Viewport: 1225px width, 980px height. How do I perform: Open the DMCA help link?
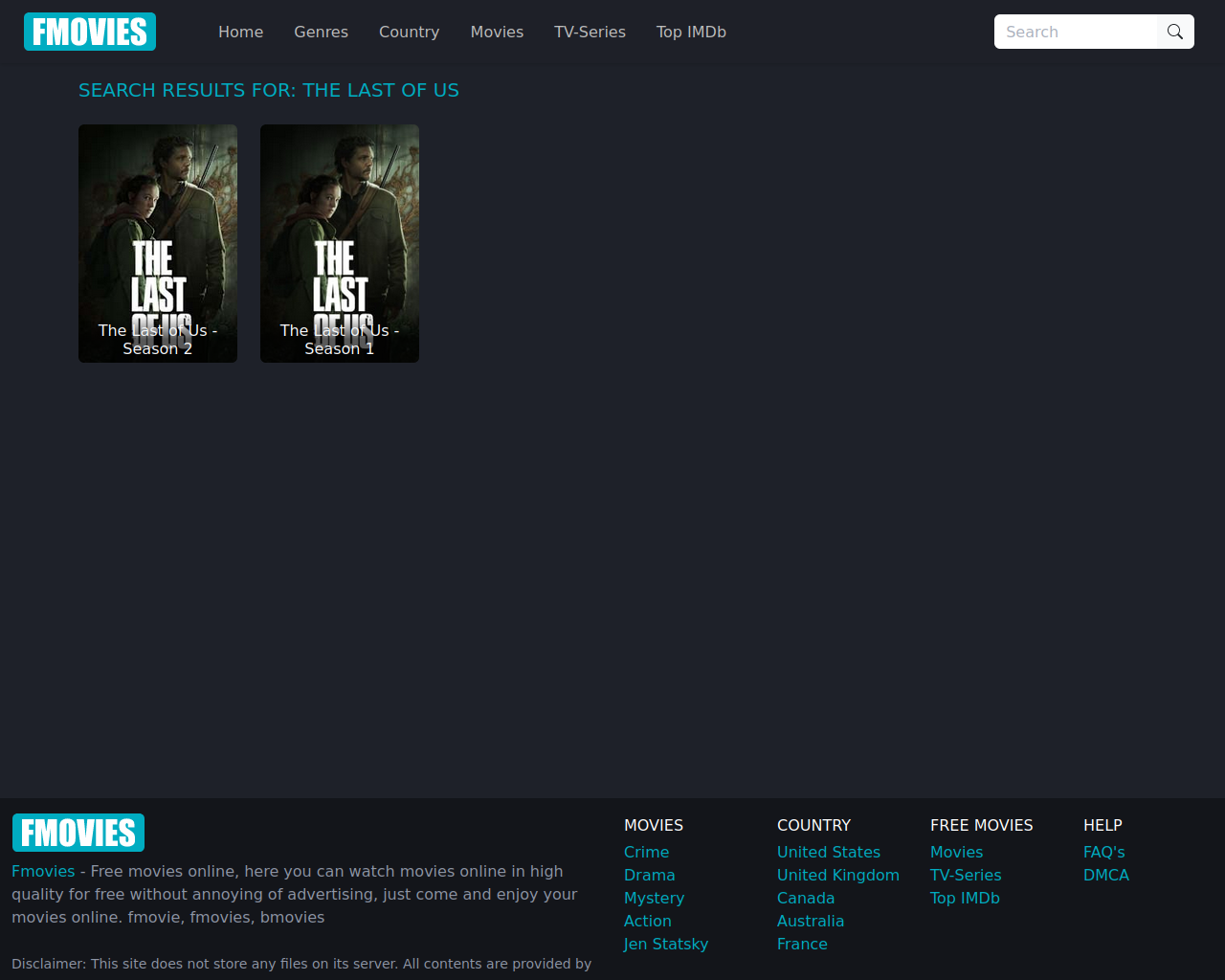tap(1106, 875)
